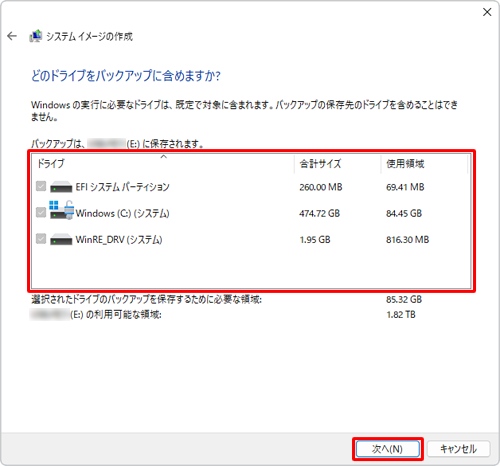Select the EFI システム パーティション row label
Viewport: 500px width, 466px height.
pyautogui.click(x=122, y=187)
